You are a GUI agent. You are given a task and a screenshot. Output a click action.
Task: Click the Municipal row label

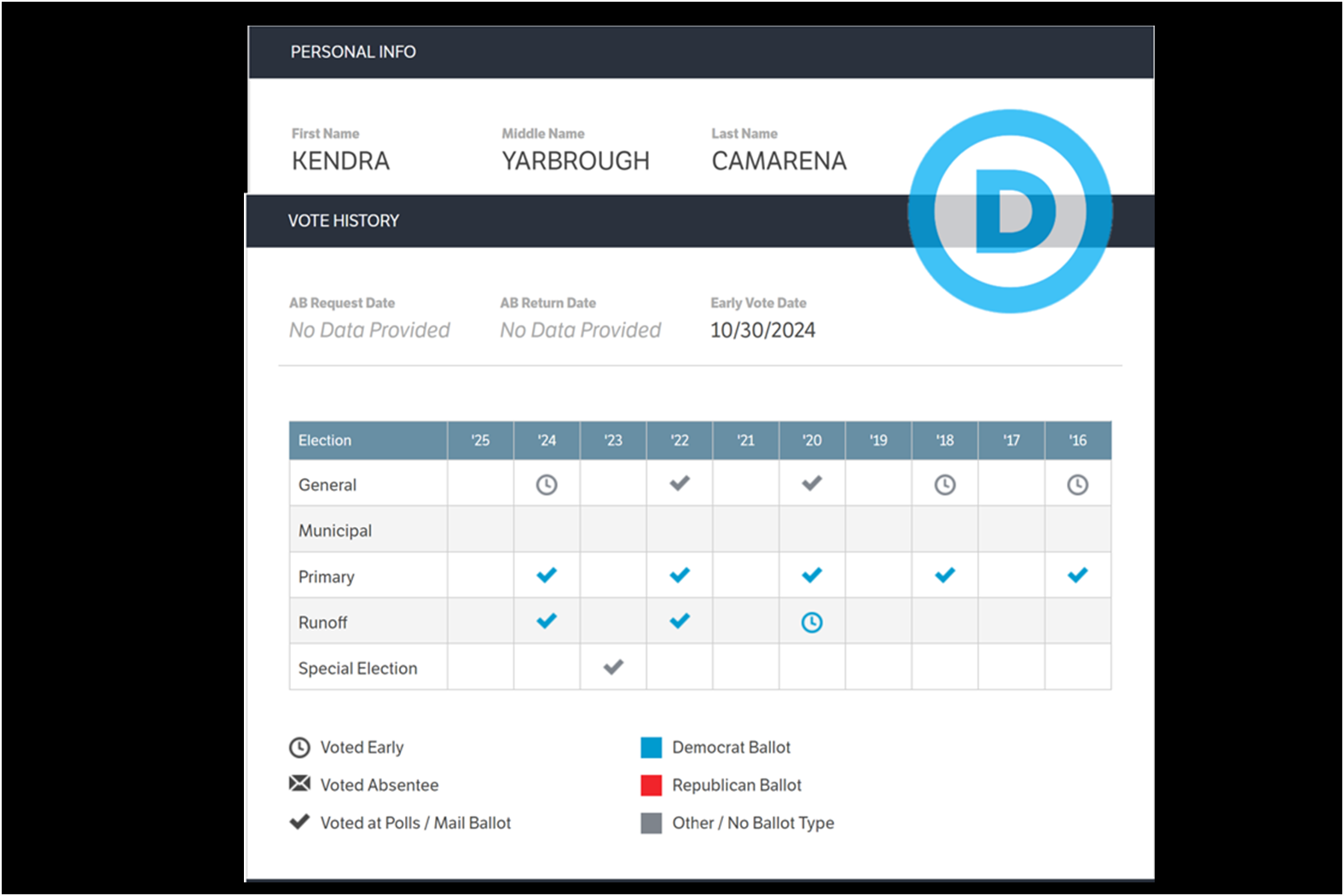335,531
